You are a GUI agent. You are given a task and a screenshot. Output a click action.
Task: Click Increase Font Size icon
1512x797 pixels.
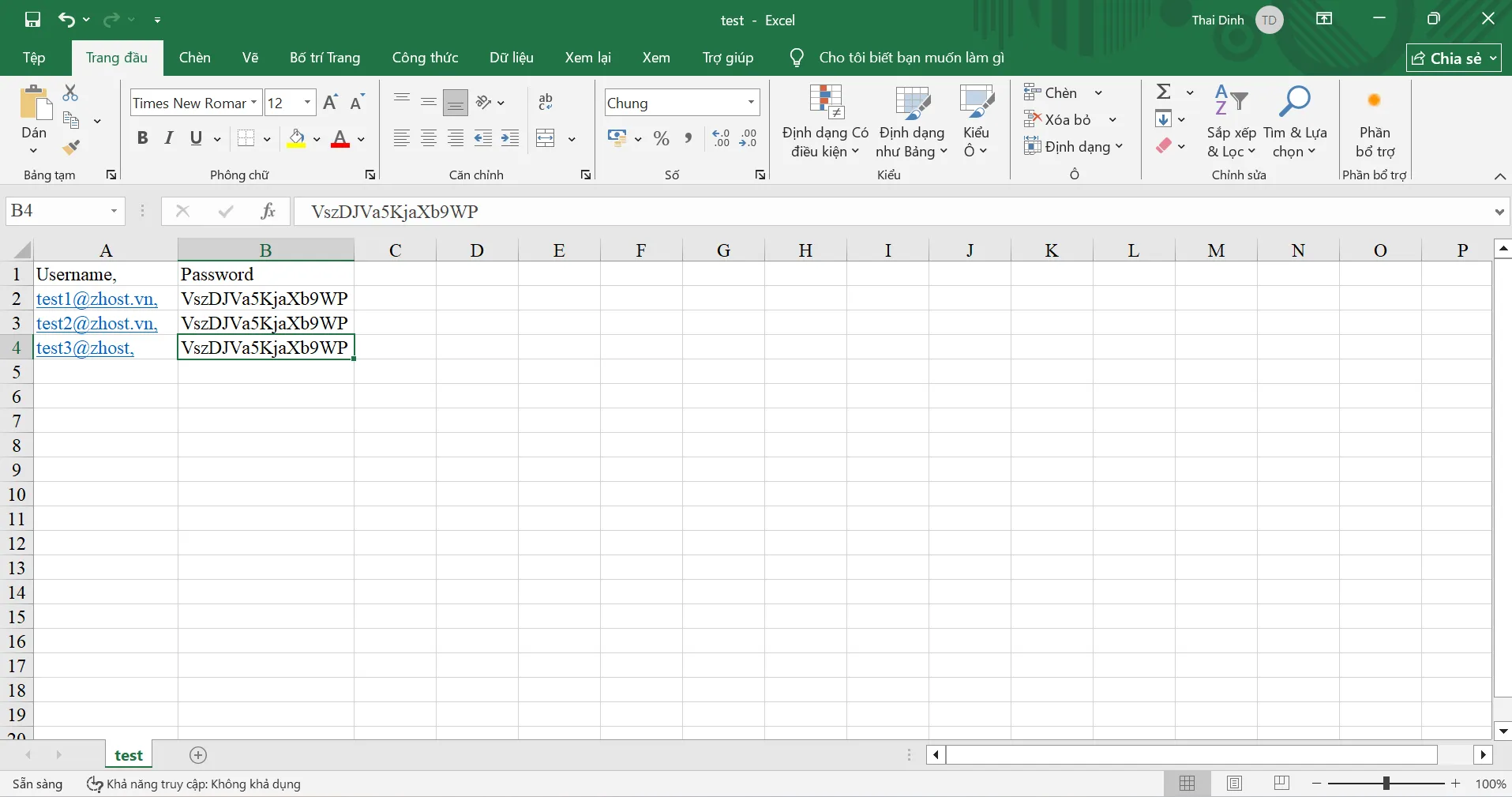331,103
